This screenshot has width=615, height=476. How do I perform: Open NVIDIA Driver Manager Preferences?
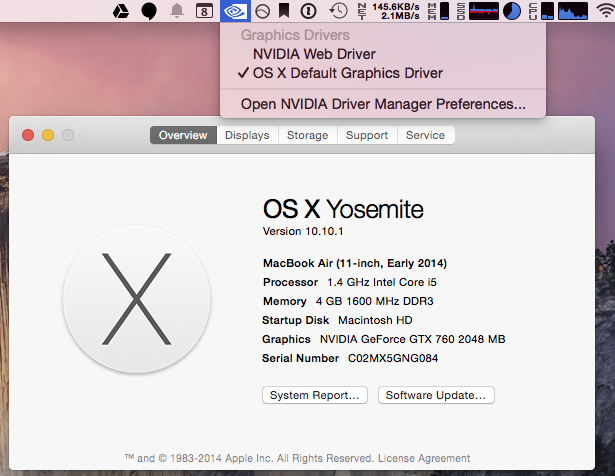tap(383, 104)
